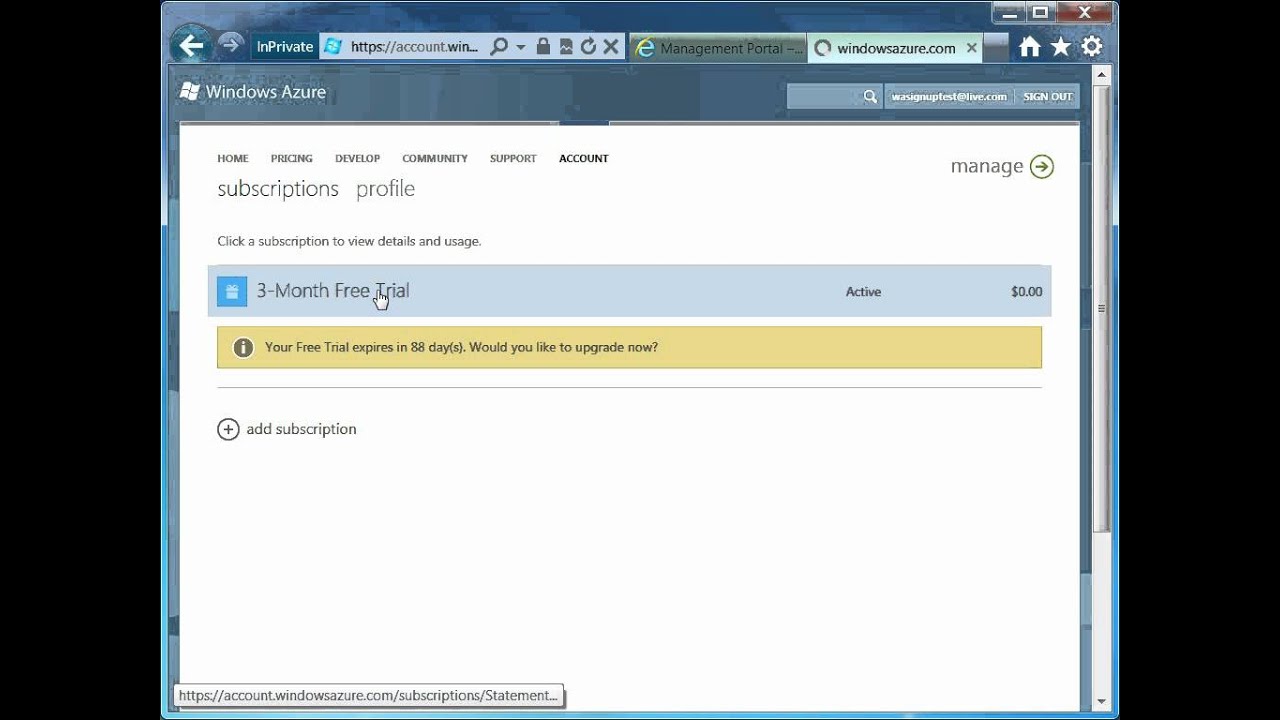Click the refresh page icon

pos(588,47)
